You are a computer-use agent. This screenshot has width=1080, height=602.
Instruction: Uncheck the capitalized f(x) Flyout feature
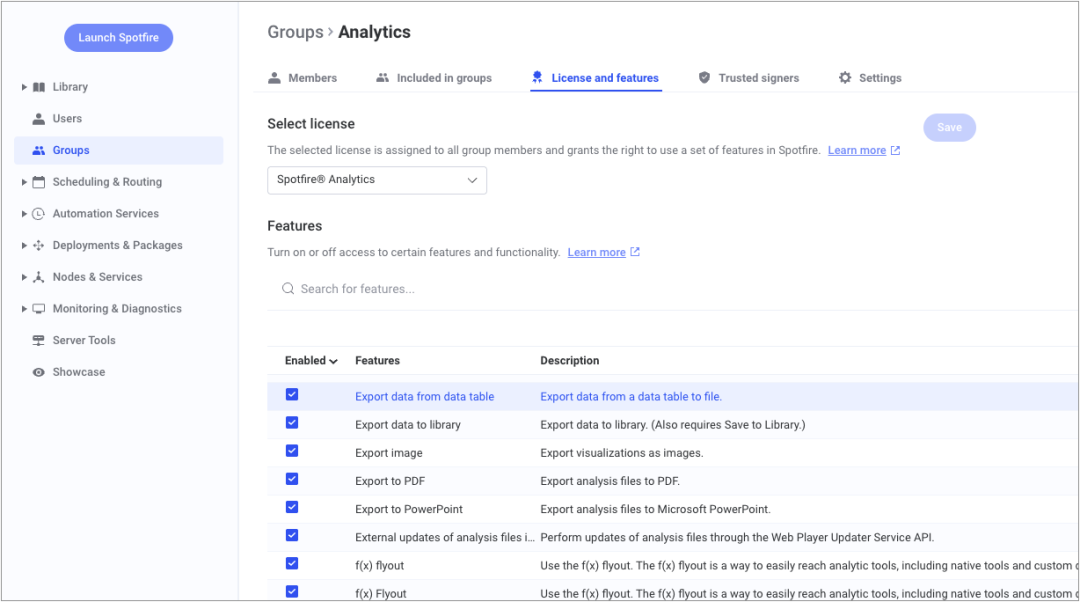(292, 592)
